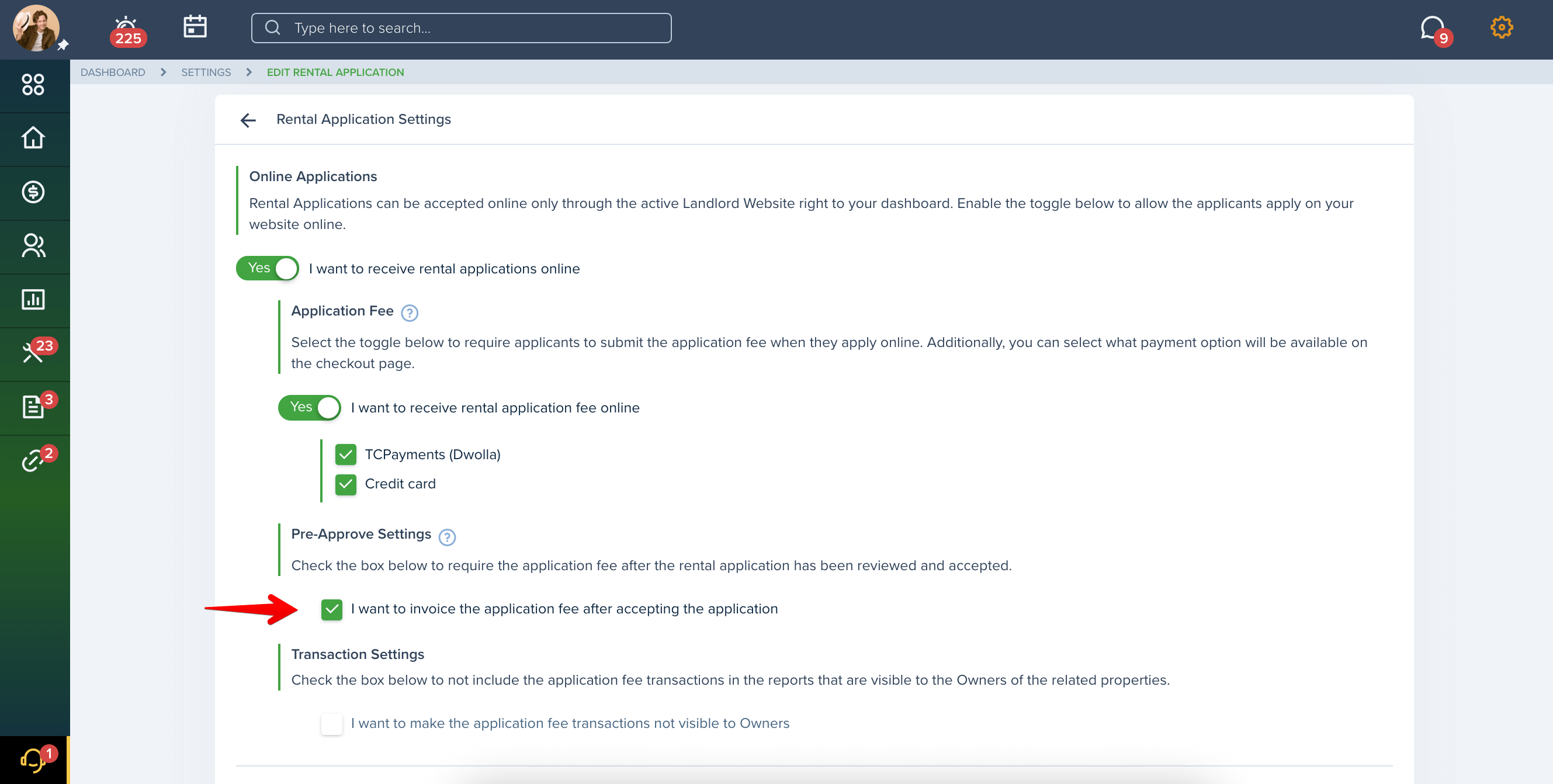The height and width of the screenshot is (784, 1553).
Task: Open the calendar icon in the top bar
Action: (195, 27)
